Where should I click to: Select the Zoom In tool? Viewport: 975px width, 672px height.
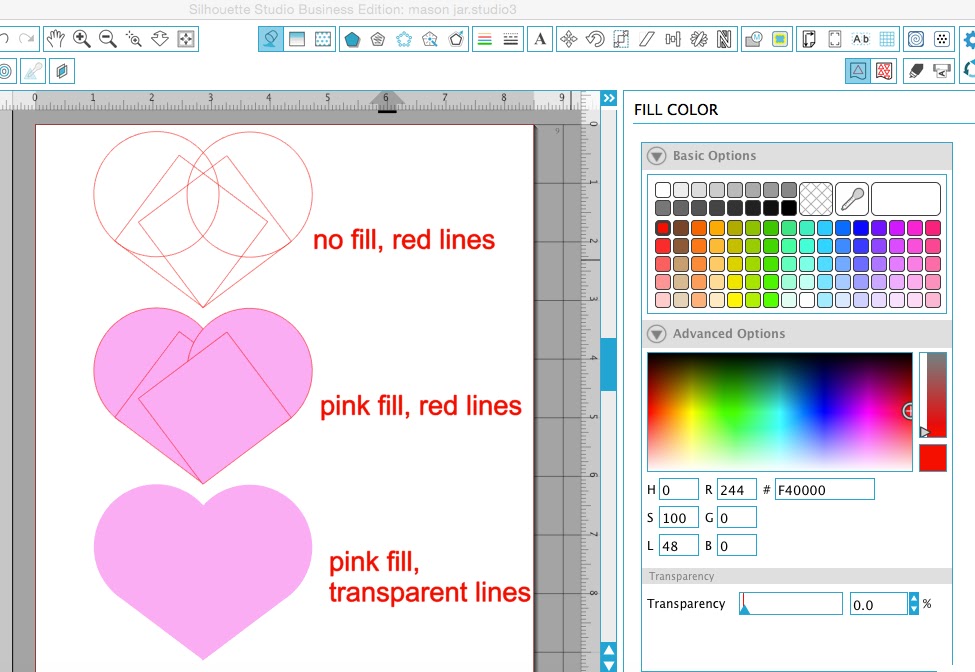[81, 39]
